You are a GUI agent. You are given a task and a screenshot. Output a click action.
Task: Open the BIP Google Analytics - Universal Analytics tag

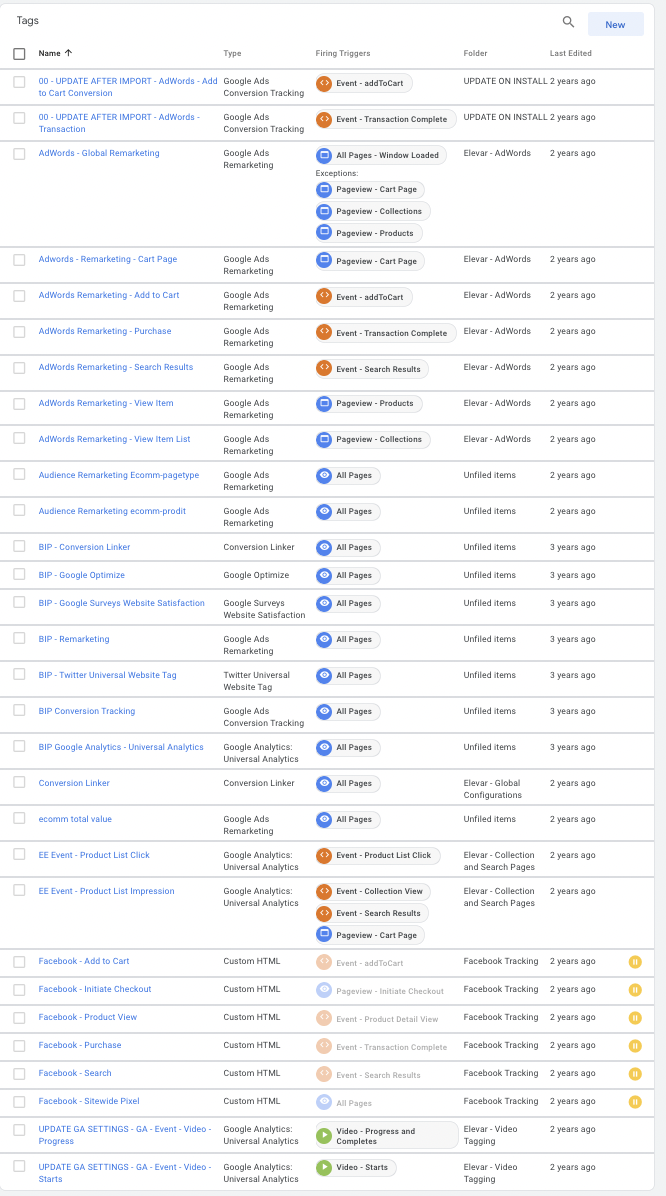121,747
